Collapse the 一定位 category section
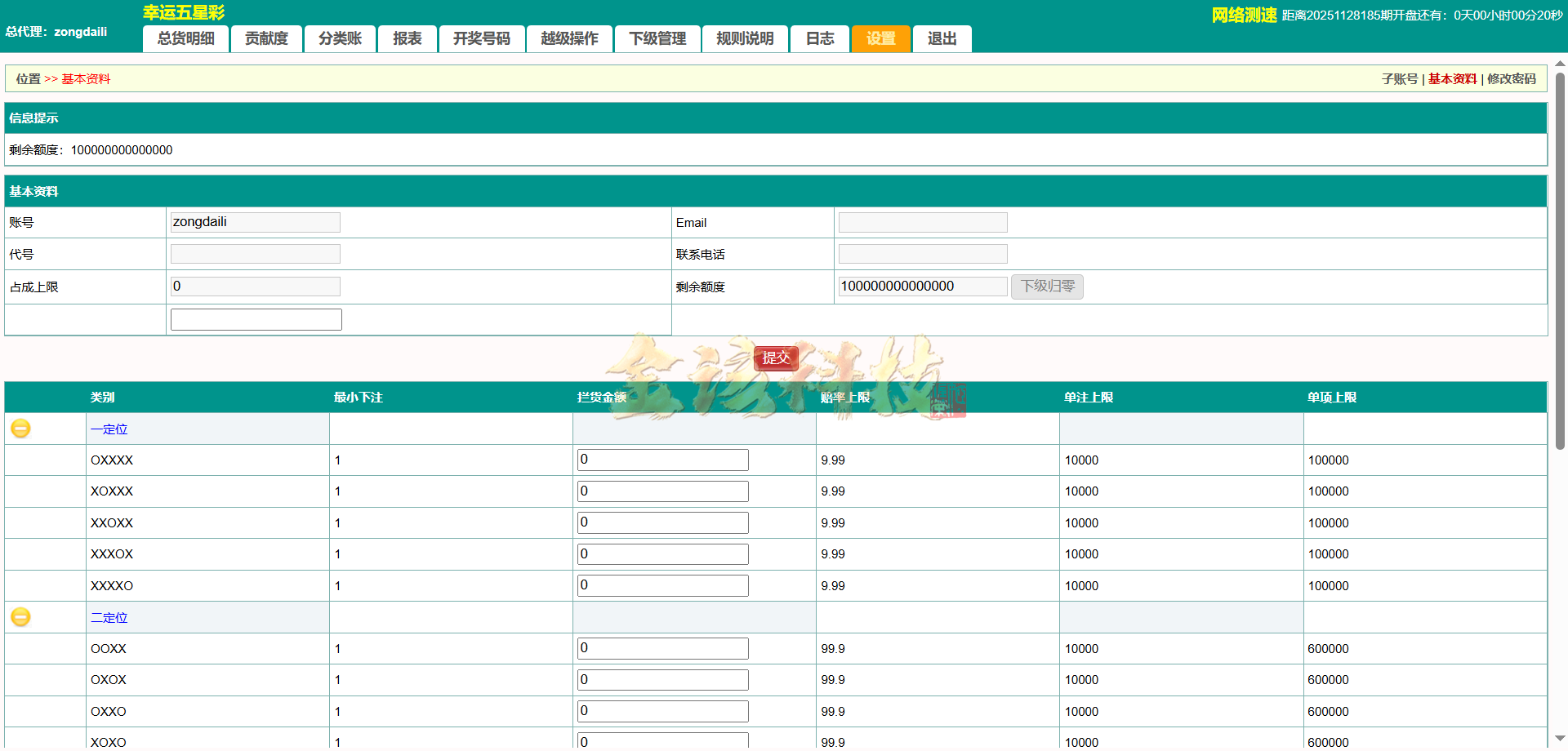 [20, 428]
